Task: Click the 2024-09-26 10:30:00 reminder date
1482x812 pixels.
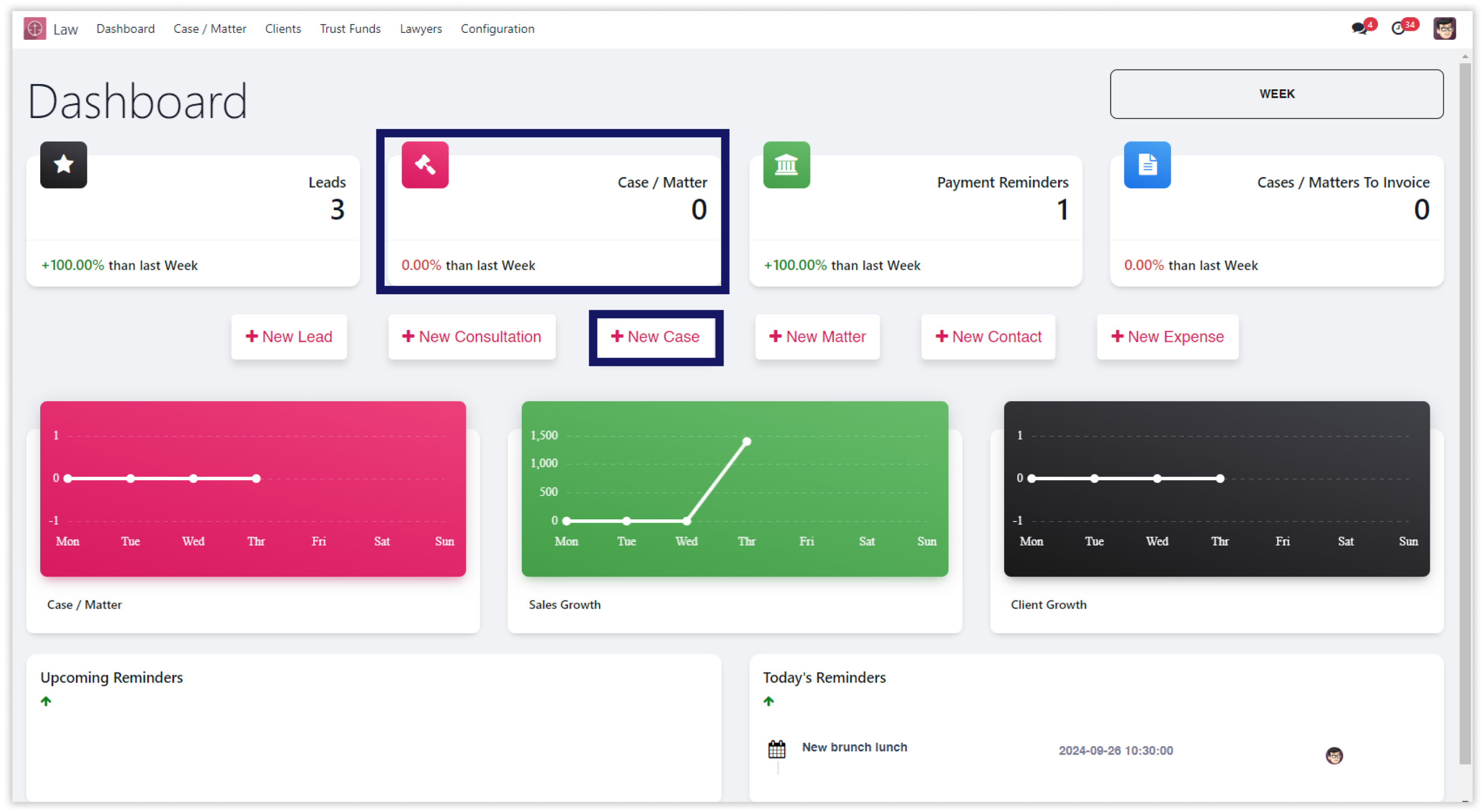Action: pyautogui.click(x=1115, y=750)
